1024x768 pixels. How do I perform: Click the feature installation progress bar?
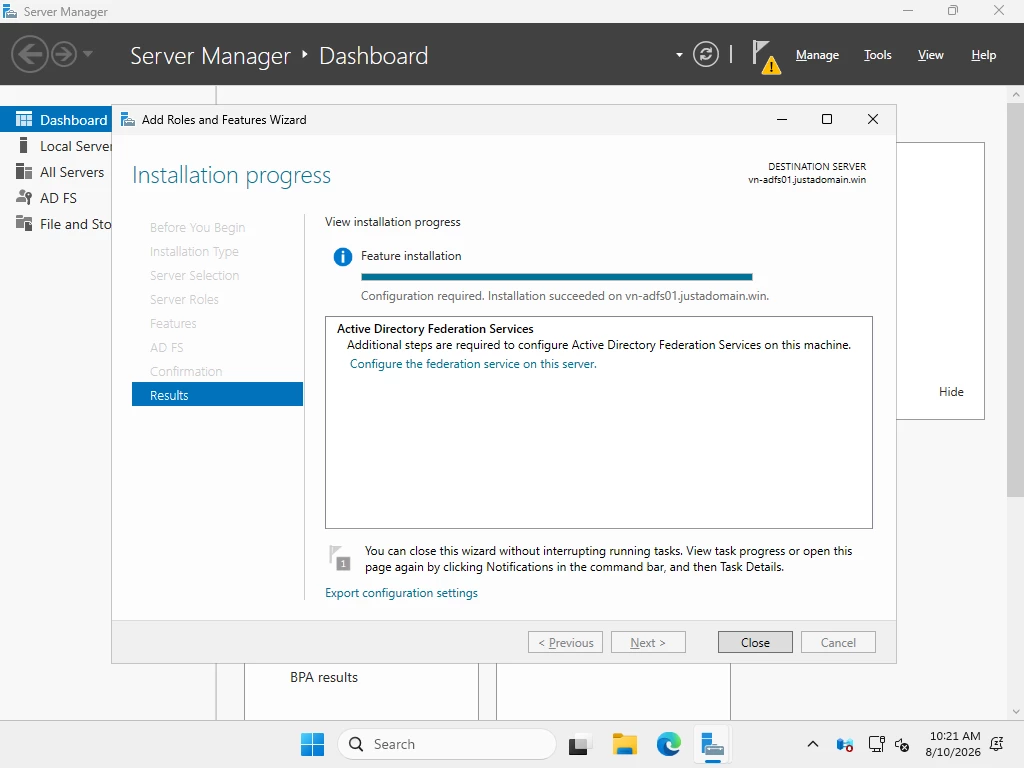pos(556,277)
